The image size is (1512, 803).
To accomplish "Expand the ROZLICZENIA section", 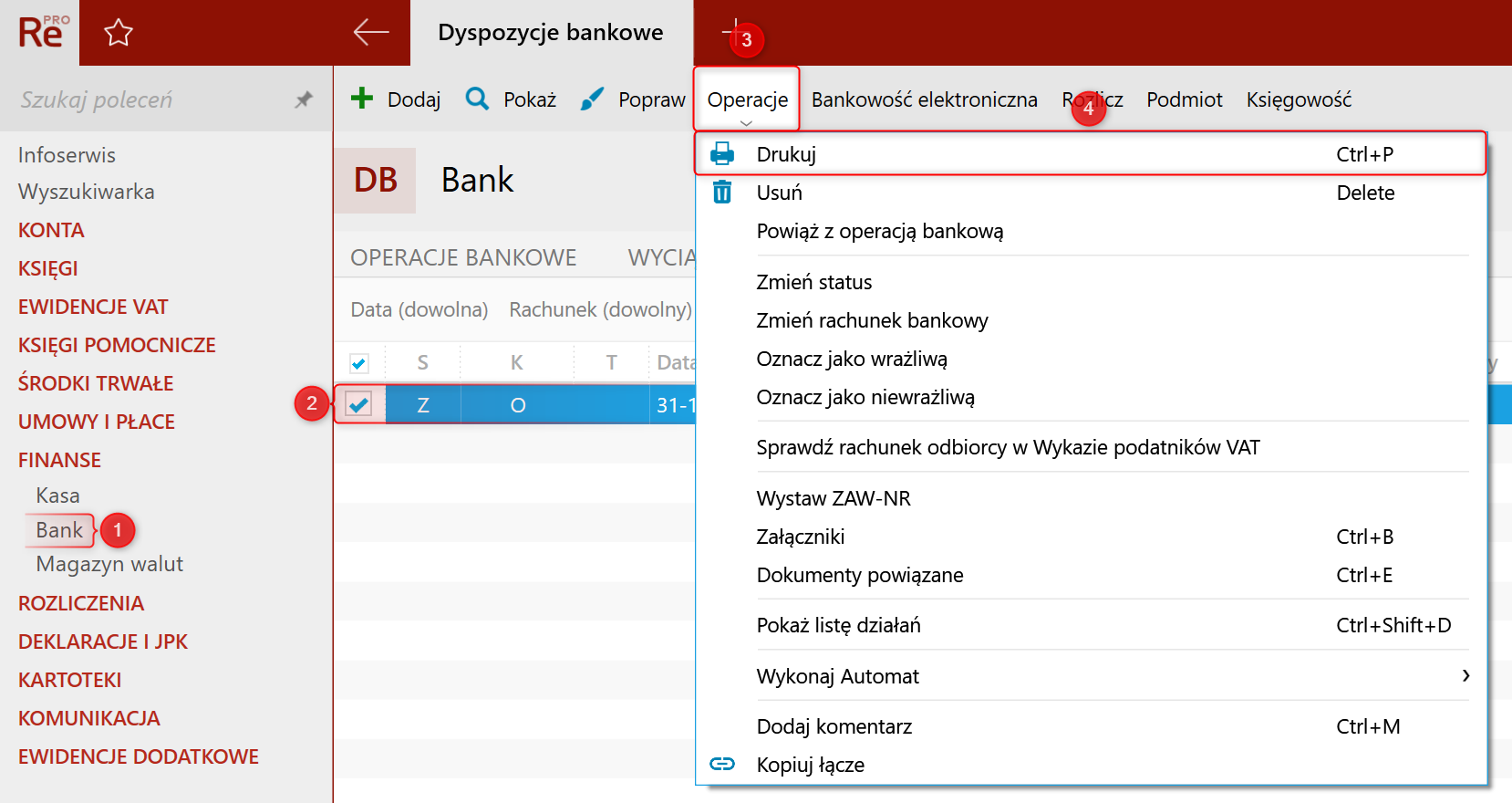I will [x=81, y=603].
